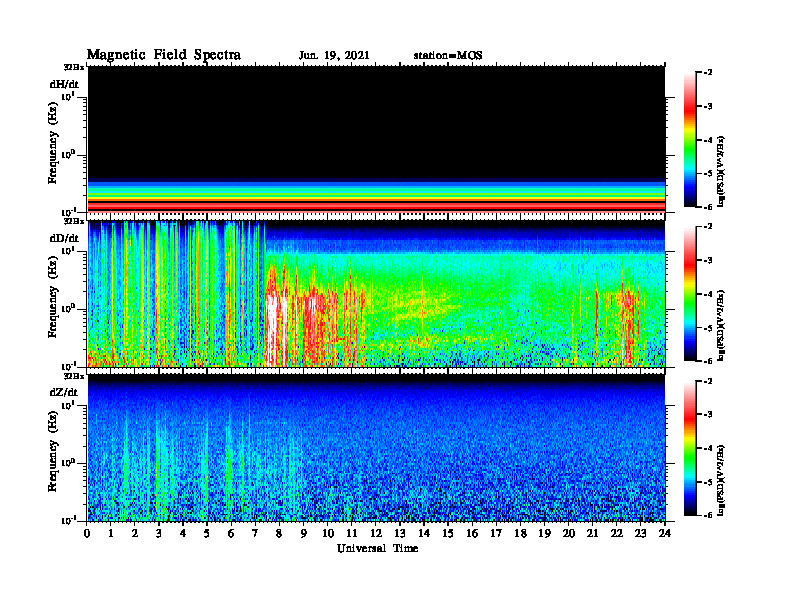Click the -6 tick of the dZ/dt color scale
This screenshot has height=612, width=792.
point(708,516)
